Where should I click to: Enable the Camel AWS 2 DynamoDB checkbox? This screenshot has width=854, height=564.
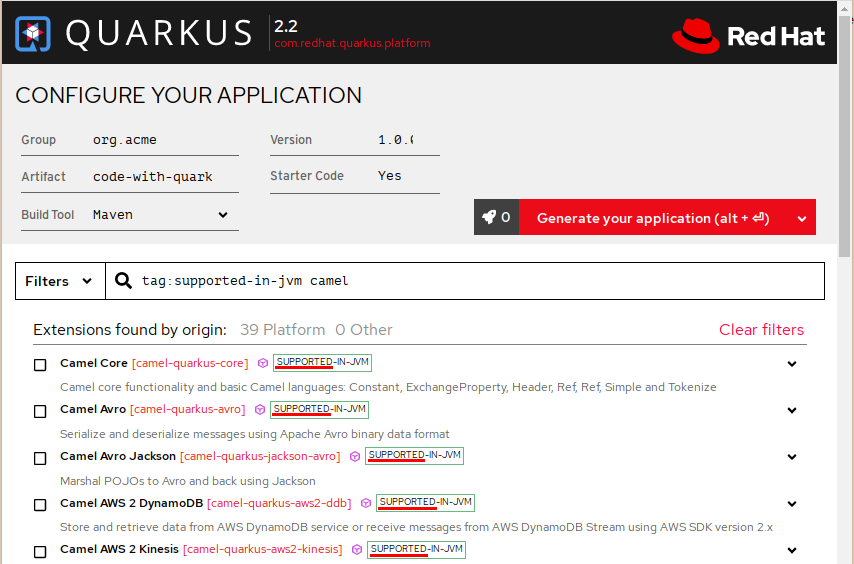pos(40,505)
